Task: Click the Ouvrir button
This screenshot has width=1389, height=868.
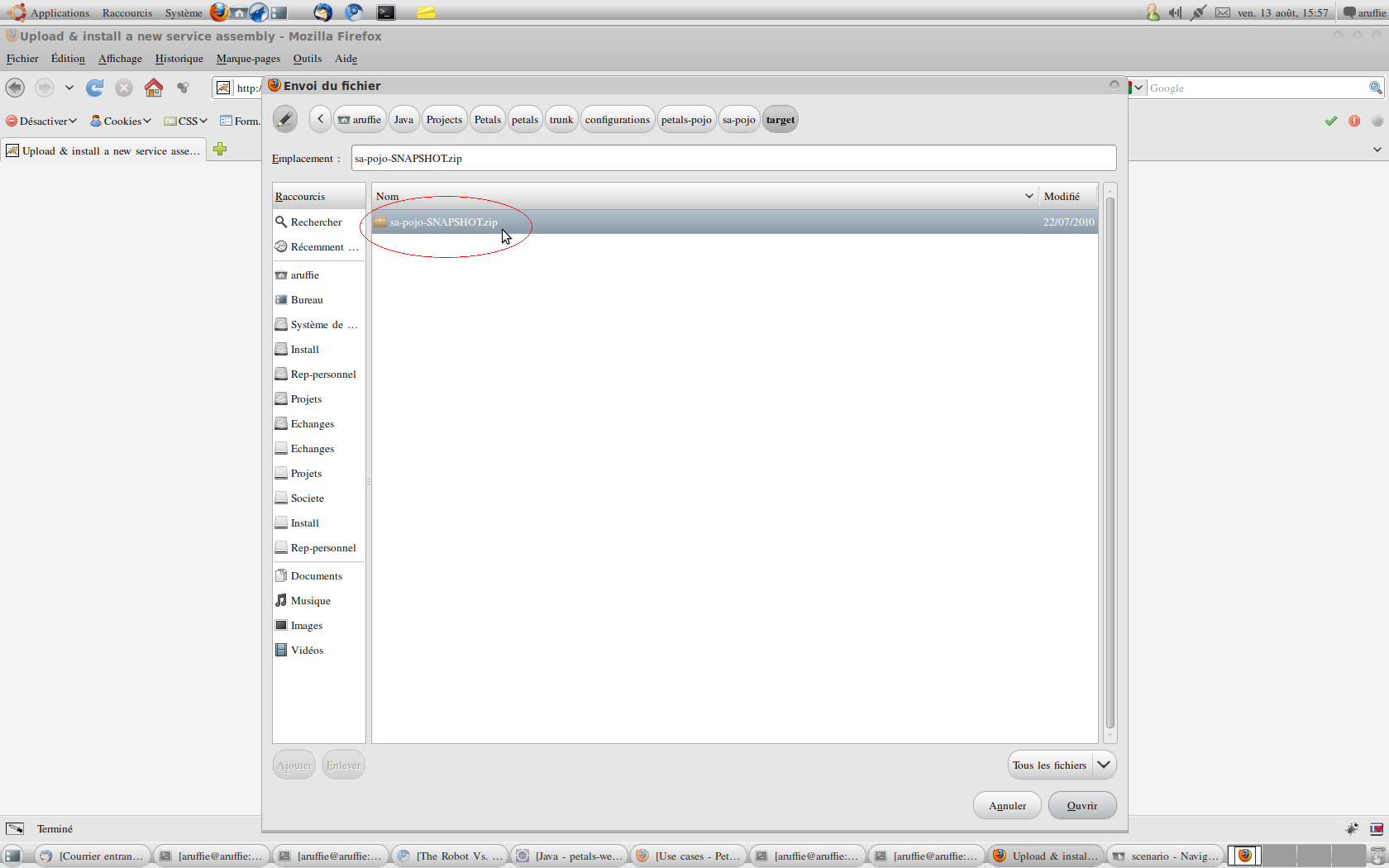Action: 1081,806
